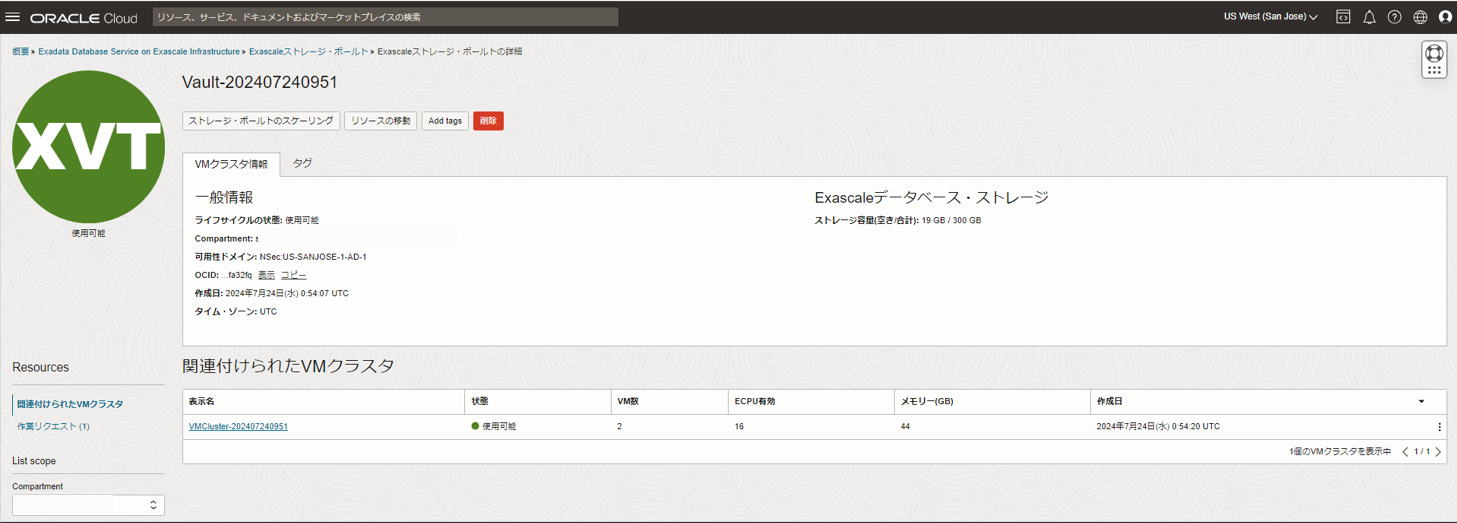Open Exascaleストレージ・ボールト breadcrumb

[308, 51]
